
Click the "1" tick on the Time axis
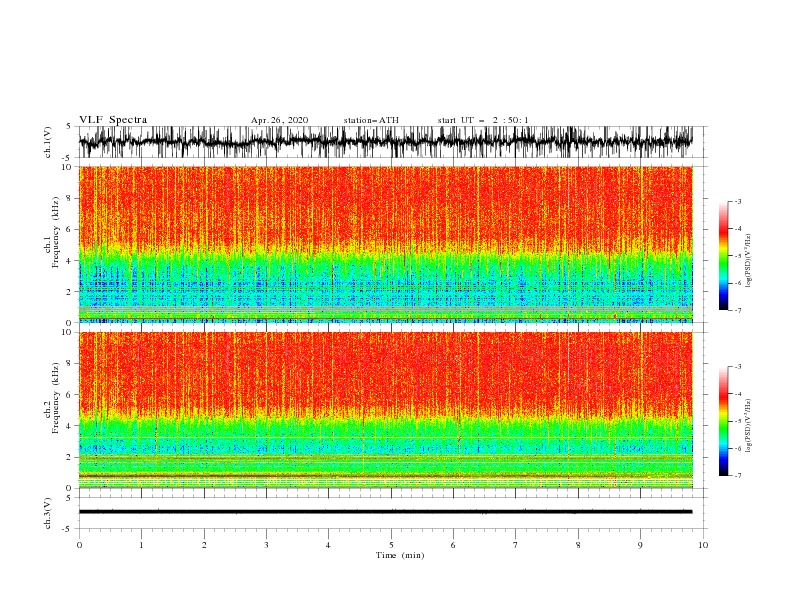pyautogui.click(x=141, y=546)
